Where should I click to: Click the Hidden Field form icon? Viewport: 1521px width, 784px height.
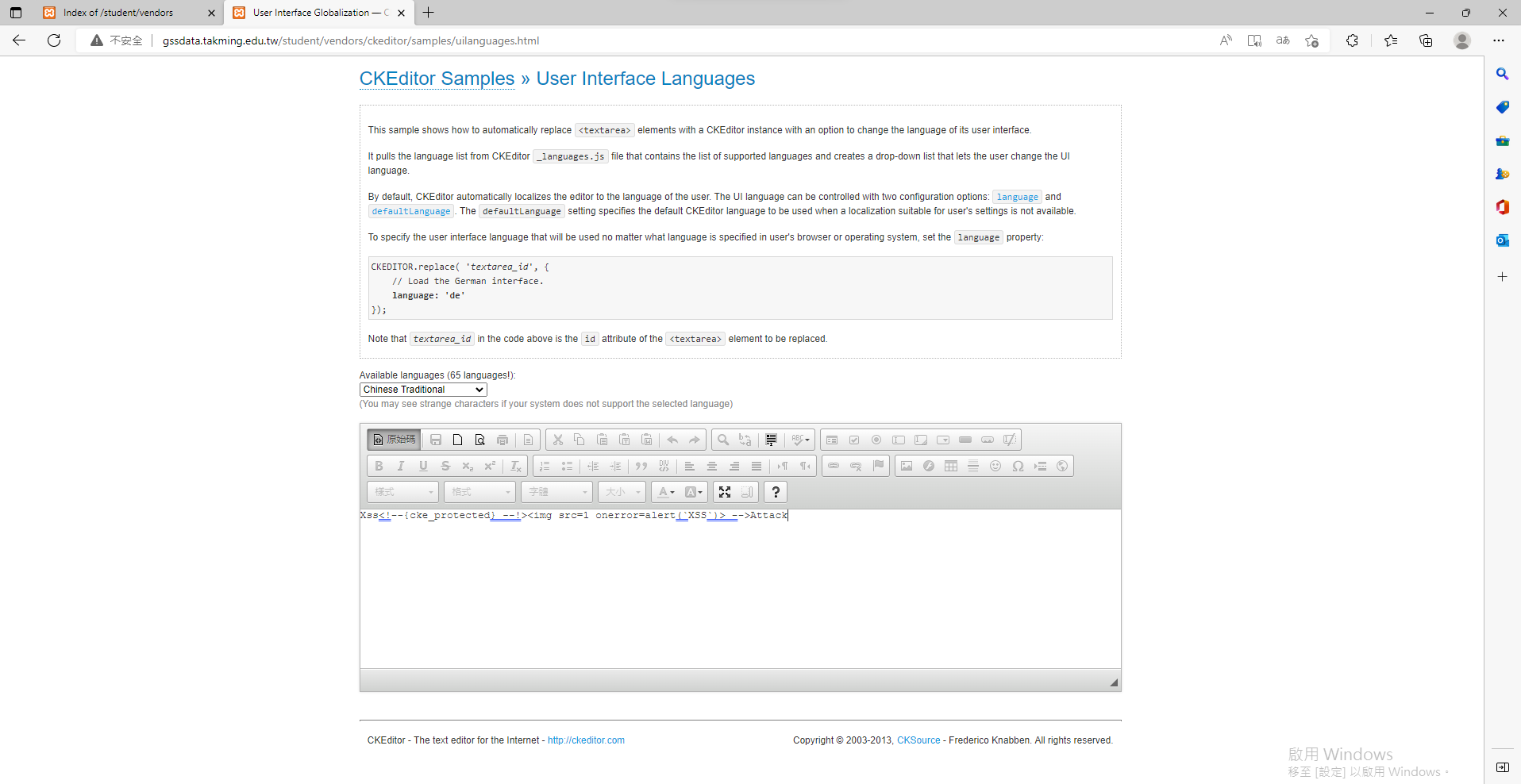[x=1010, y=440]
